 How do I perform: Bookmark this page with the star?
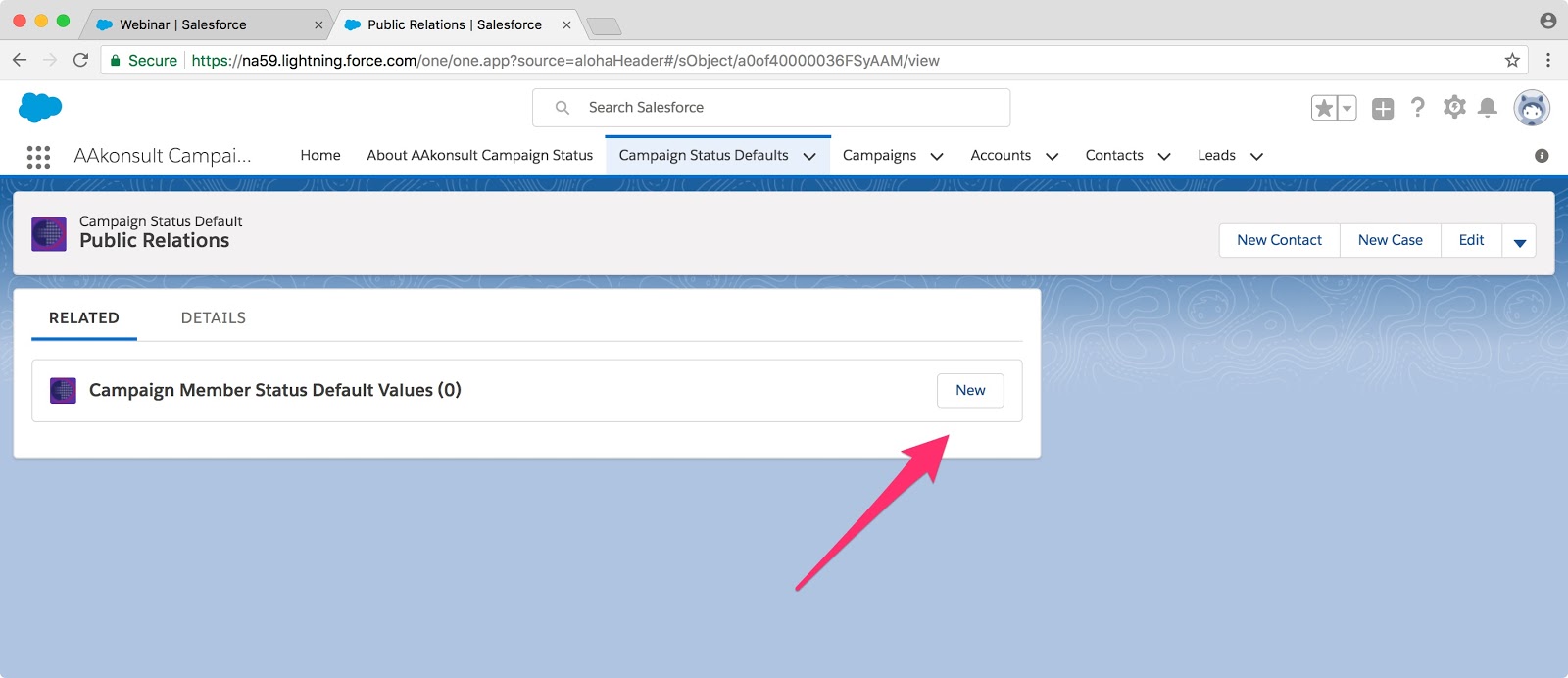tap(1512, 60)
